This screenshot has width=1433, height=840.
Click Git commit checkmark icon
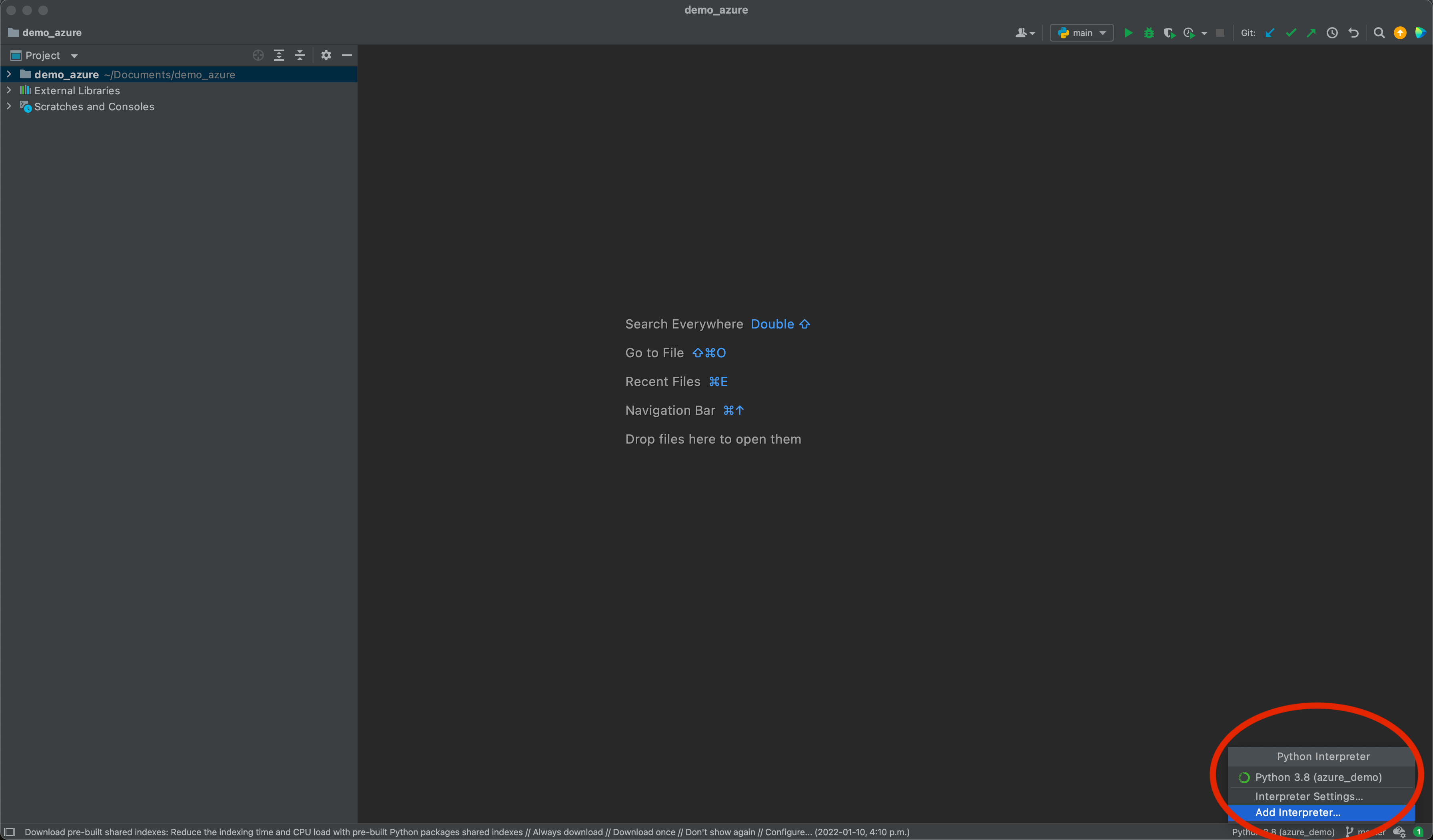click(1291, 33)
